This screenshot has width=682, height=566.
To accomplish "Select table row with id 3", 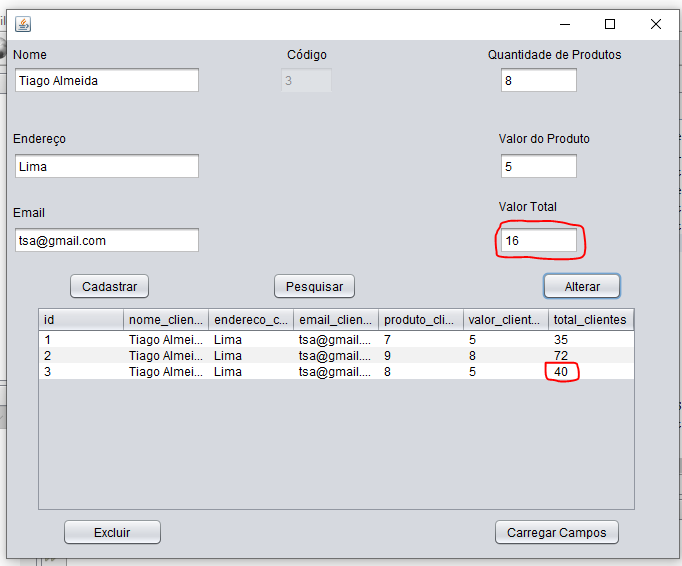I will (x=336, y=372).
